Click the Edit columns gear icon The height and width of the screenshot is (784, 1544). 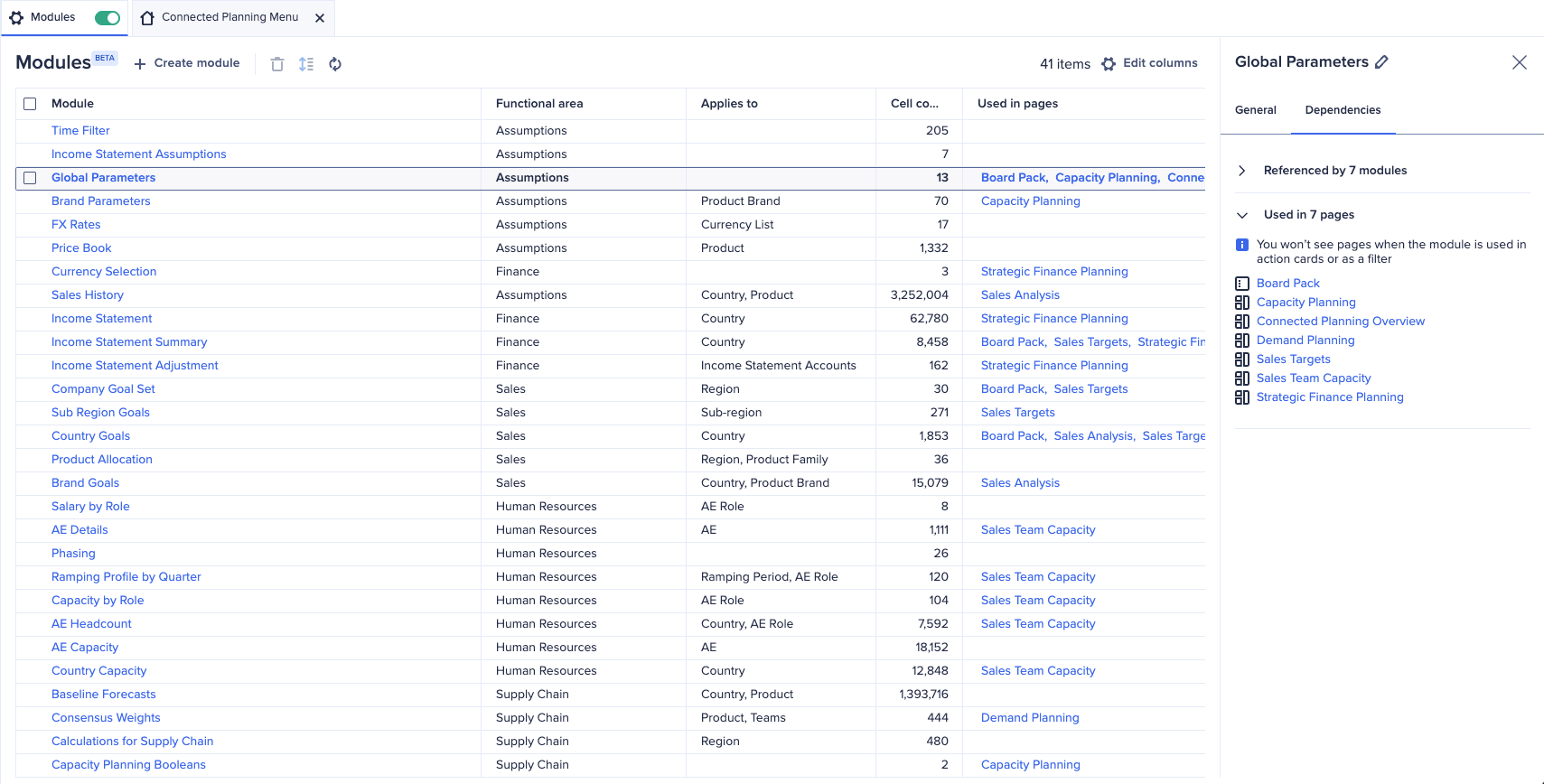click(x=1109, y=64)
